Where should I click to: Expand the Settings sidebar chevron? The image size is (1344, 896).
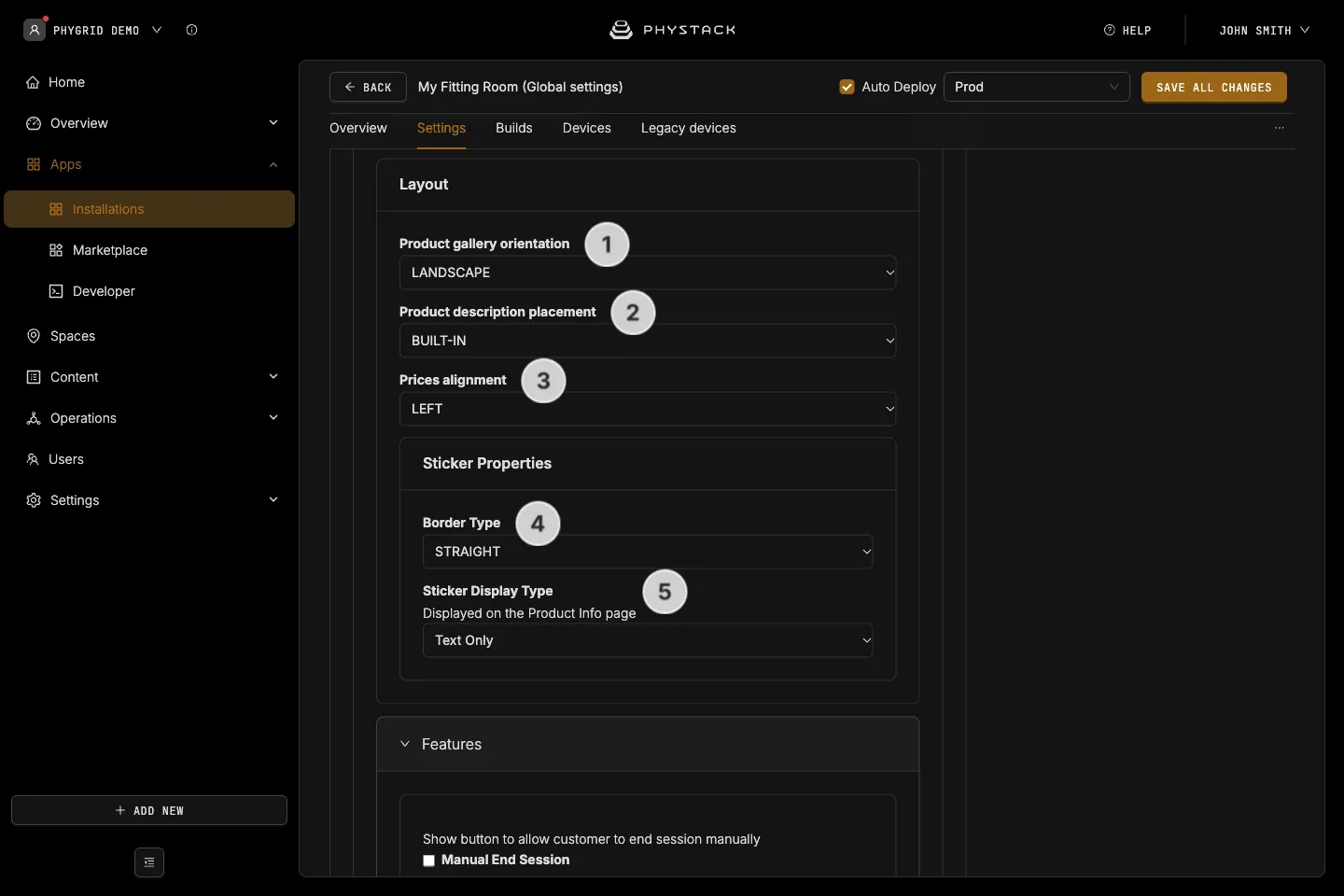pos(273,499)
